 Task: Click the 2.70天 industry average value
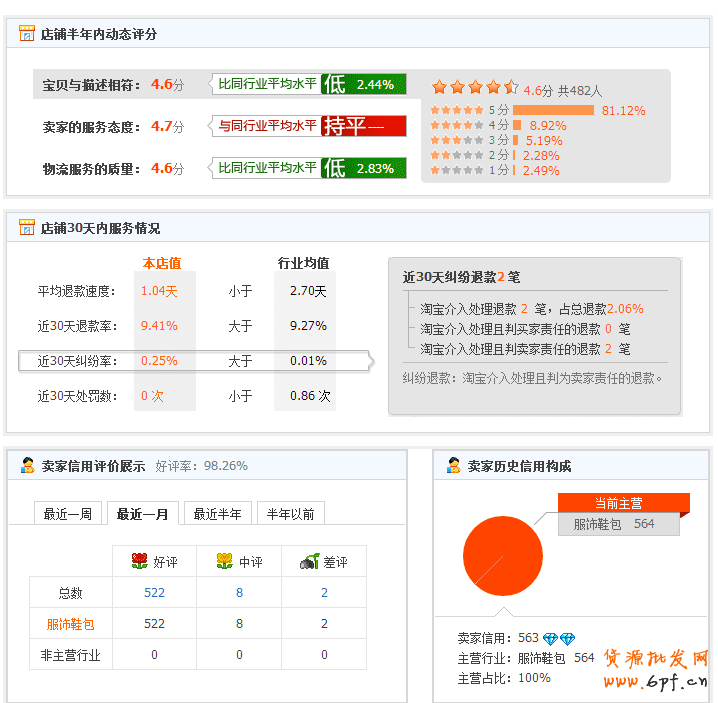pos(308,291)
